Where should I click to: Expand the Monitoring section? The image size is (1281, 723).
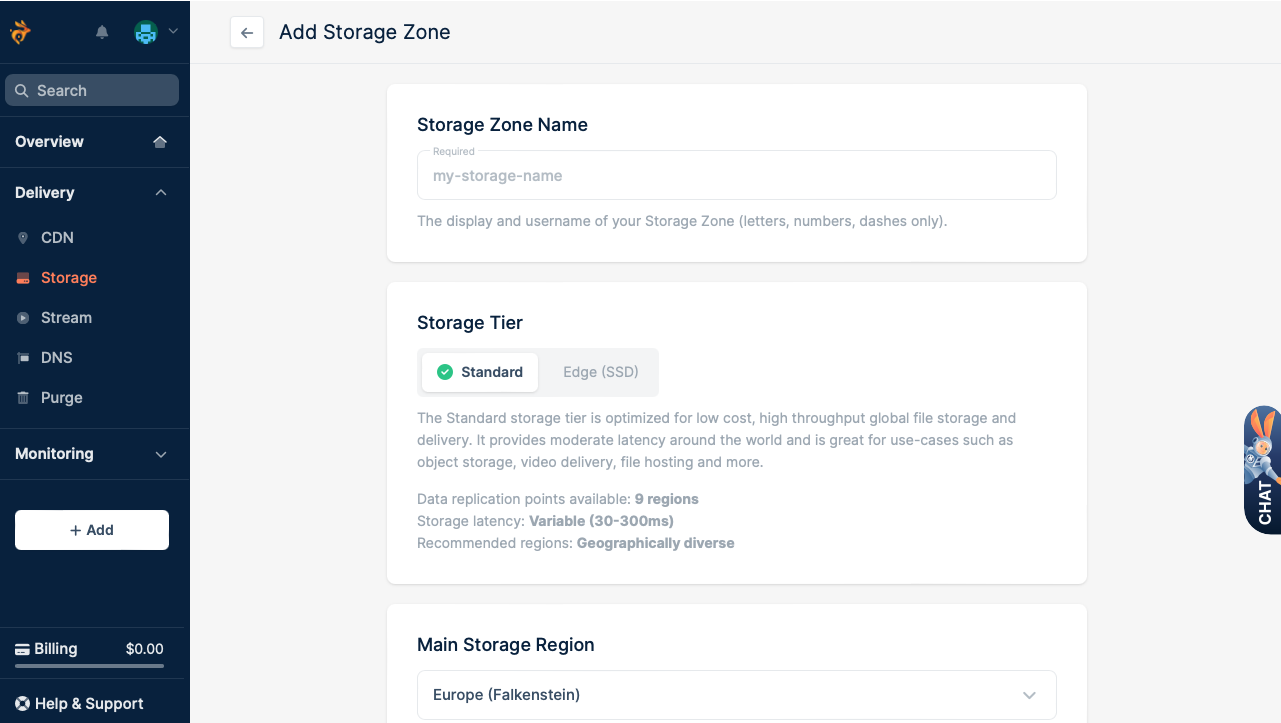[161, 454]
